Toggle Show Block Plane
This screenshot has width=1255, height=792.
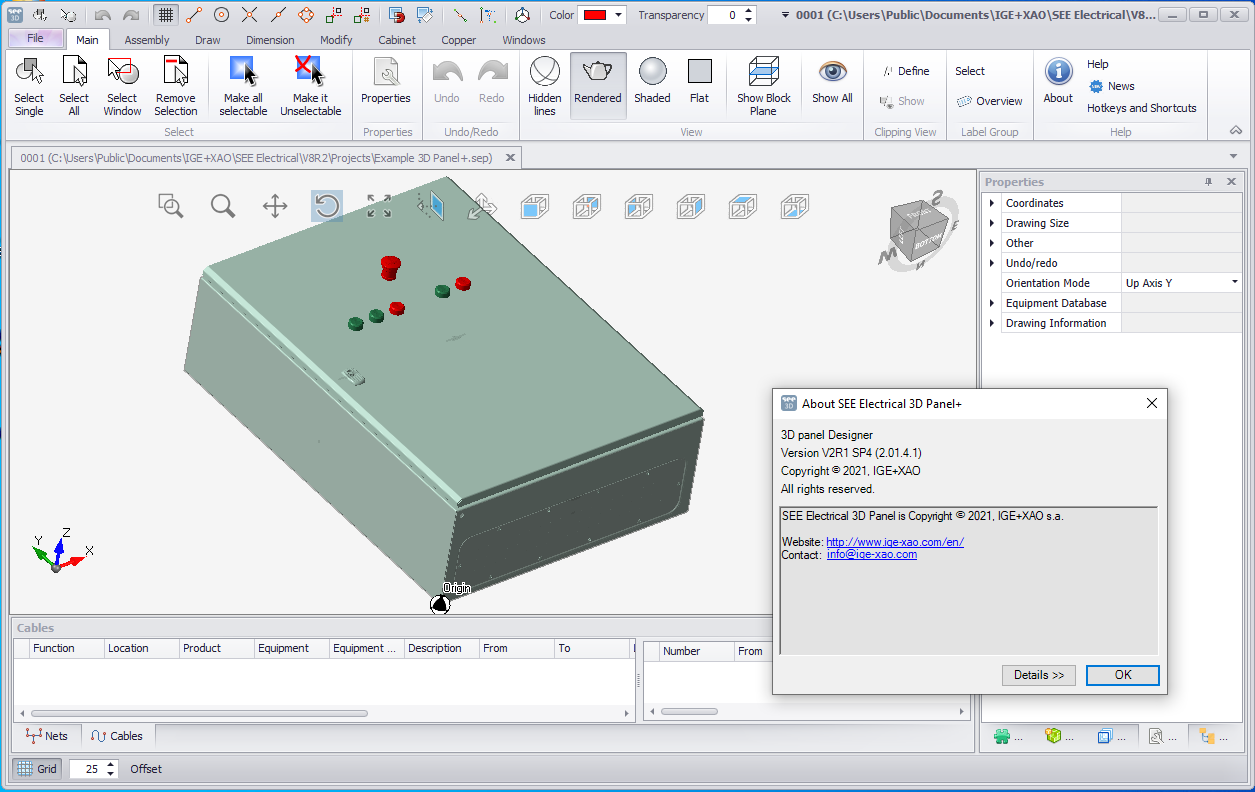764,87
